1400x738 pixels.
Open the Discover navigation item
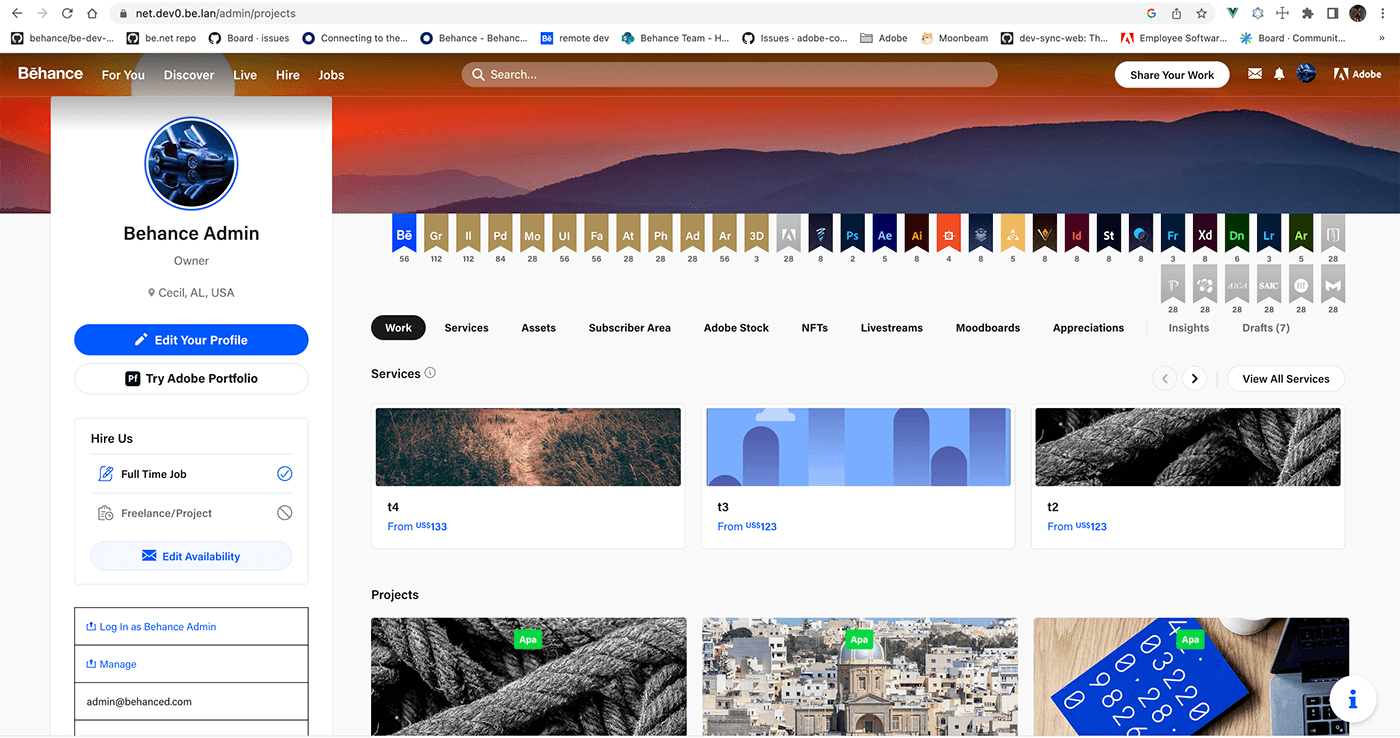(x=189, y=75)
